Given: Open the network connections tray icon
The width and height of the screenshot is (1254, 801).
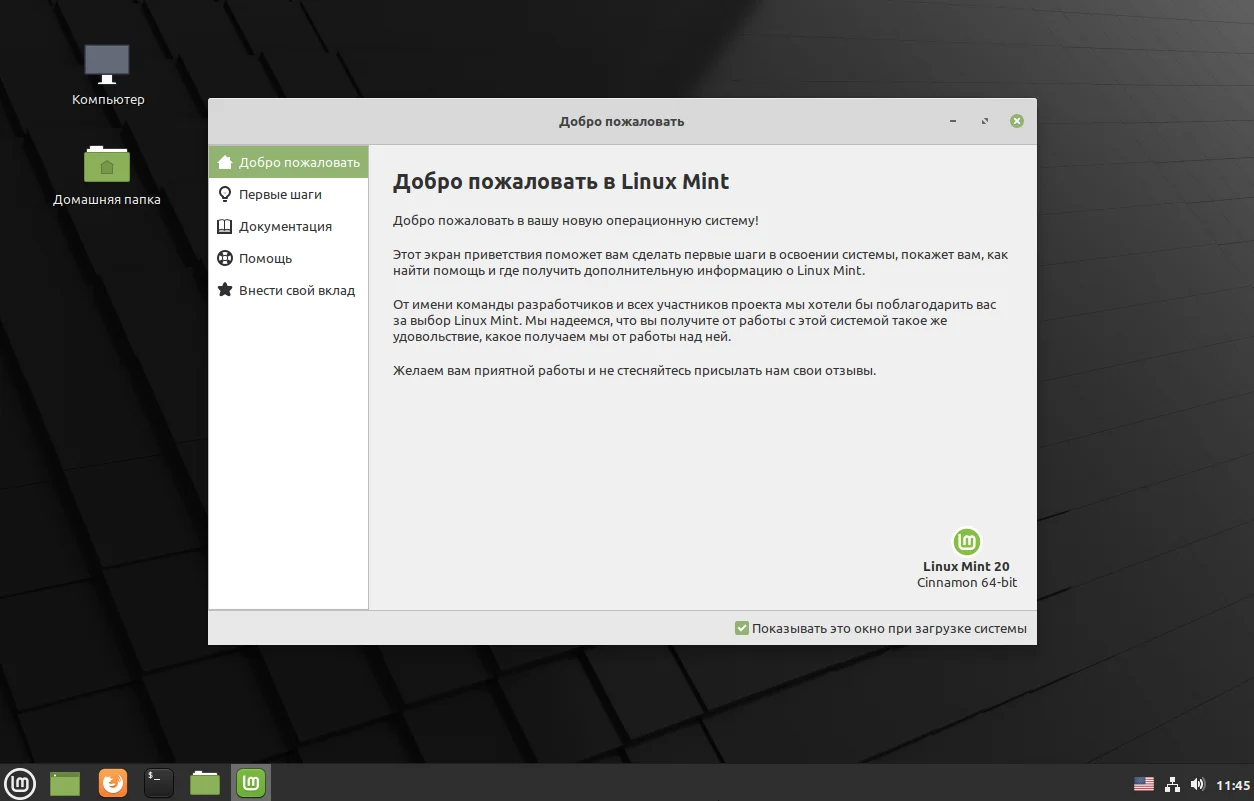Looking at the screenshot, I should click(x=1172, y=784).
